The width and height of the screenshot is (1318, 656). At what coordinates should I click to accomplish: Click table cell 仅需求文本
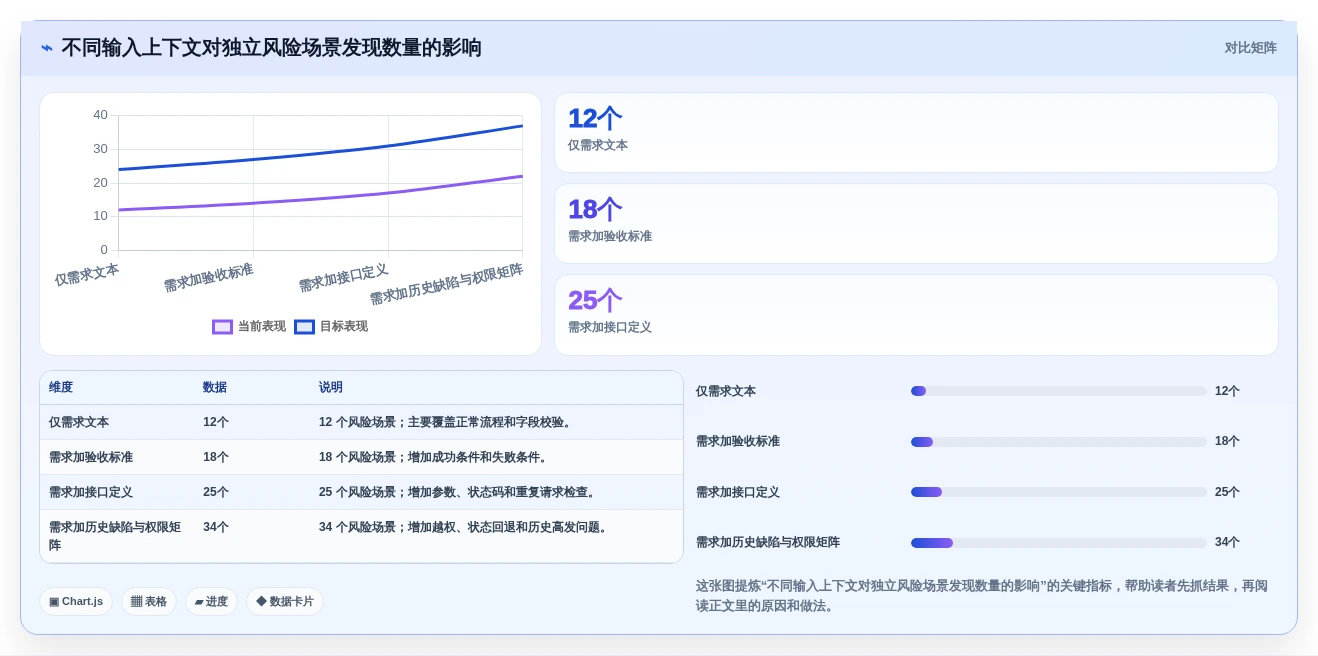pos(79,423)
